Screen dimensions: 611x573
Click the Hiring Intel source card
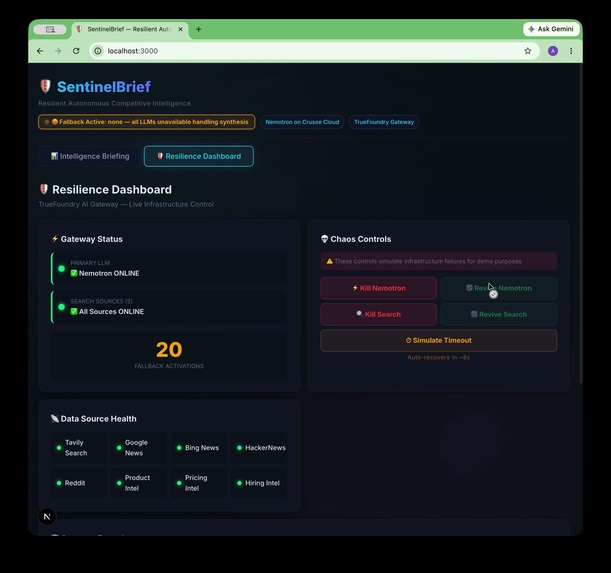click(x=259, y=483)
